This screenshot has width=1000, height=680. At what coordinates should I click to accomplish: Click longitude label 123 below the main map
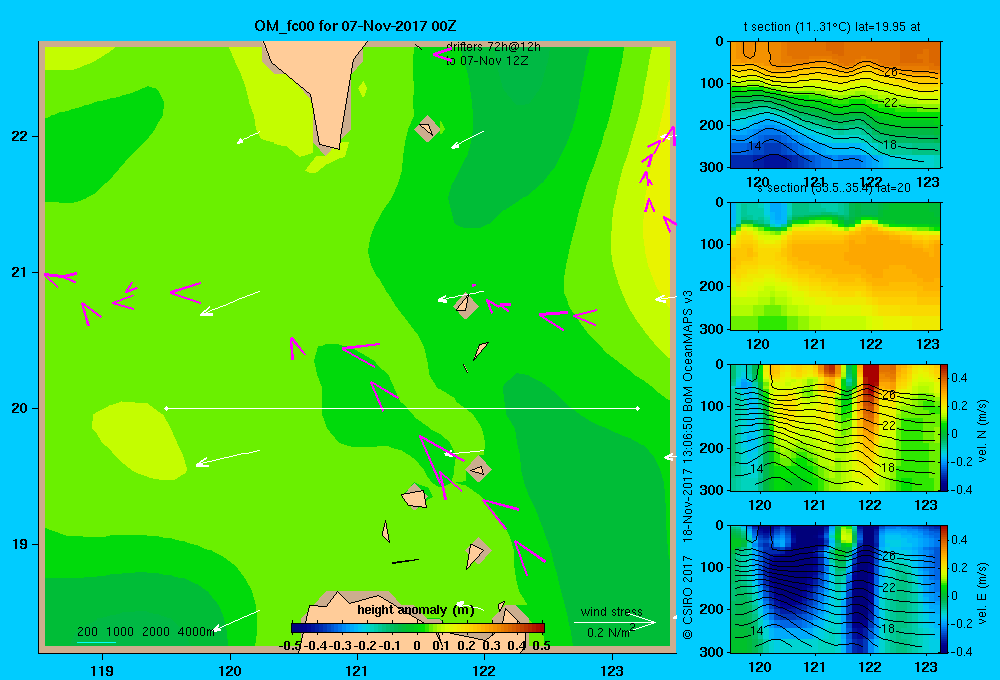tap(612, 670)
